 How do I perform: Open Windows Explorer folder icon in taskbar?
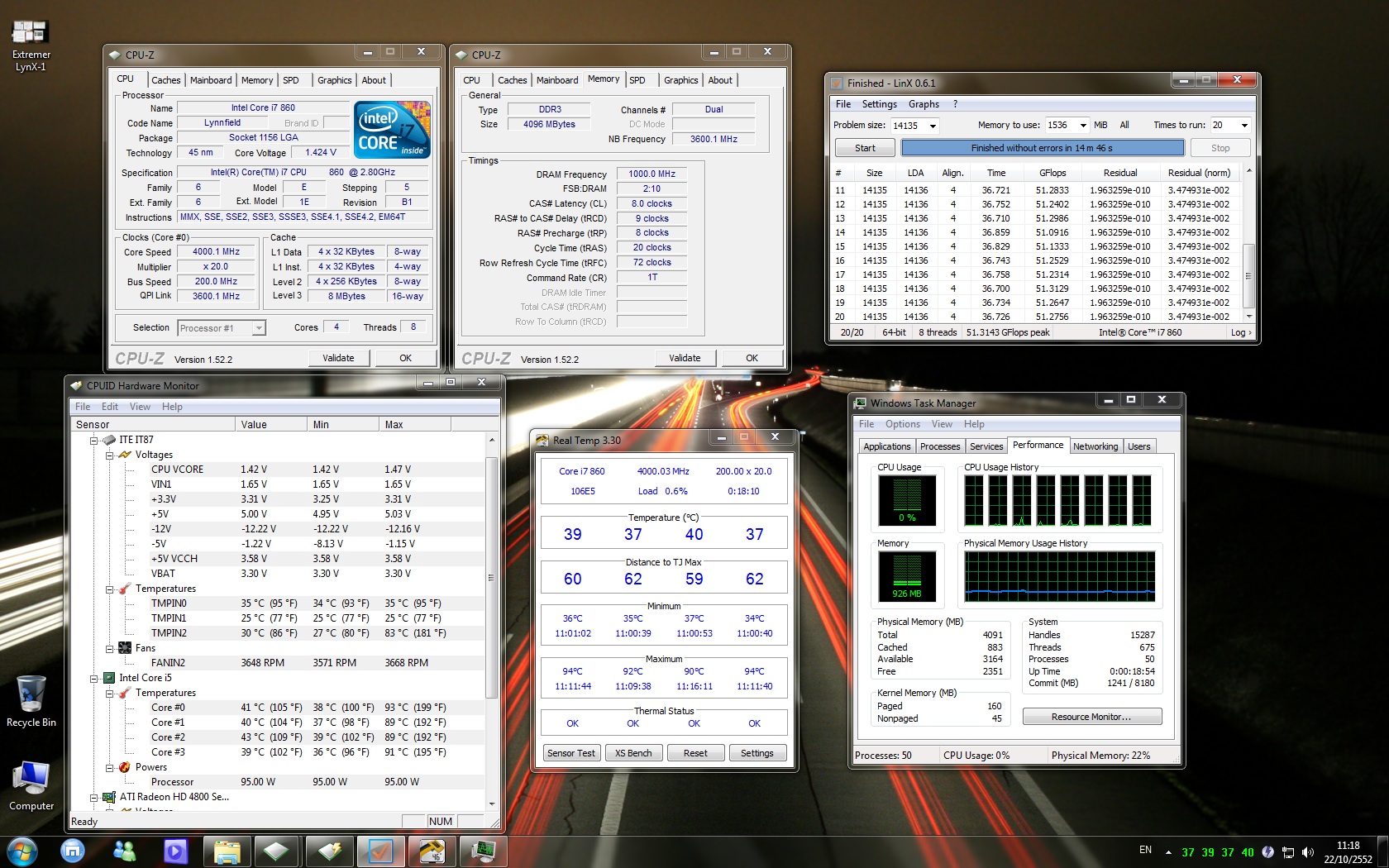[226, 851]
